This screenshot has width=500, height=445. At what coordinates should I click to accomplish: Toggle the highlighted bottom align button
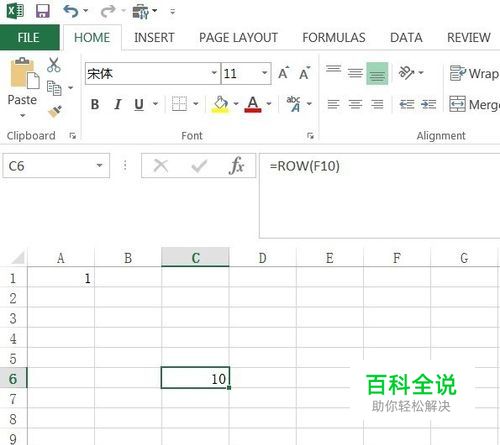tap(377, 73)
